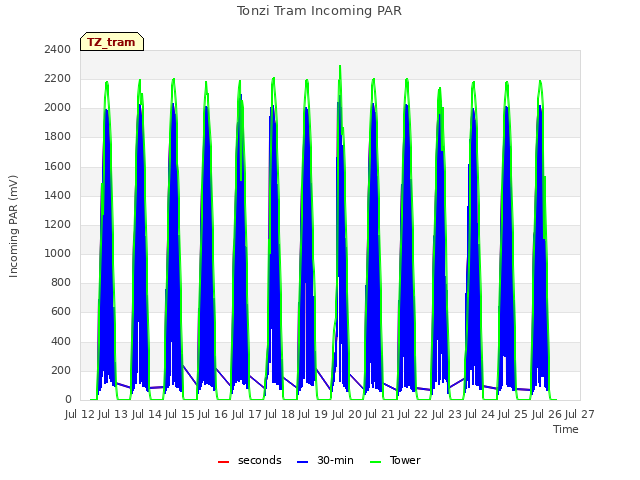
Task: Click the y-axis value 2400
Action: click(58, 49)
